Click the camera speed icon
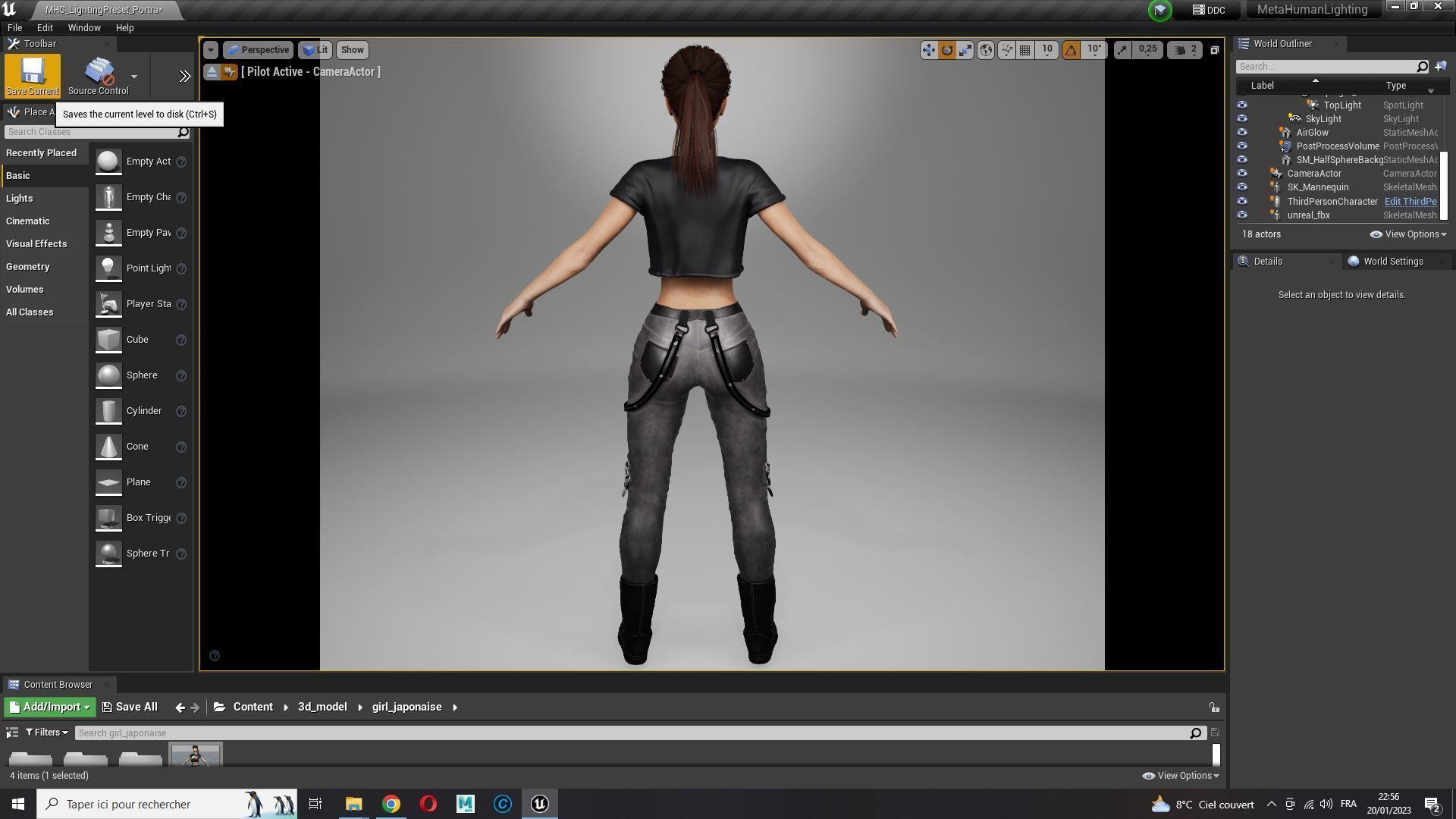The height and width of the screenshot is (819, 1456). click(1180, 50)
